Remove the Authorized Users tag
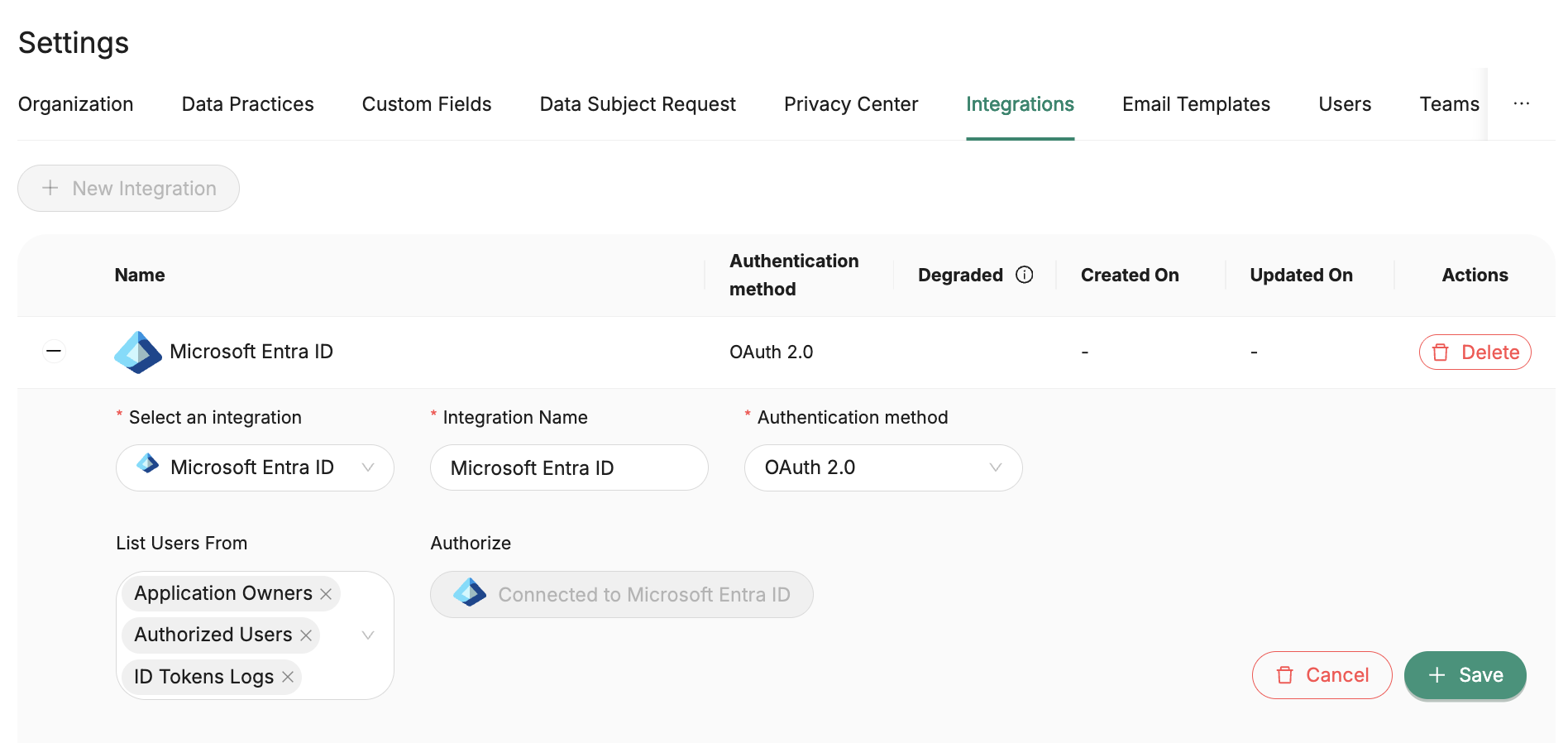Image resolution: width=1568 pixels, height=743 pixels. (x=306, y=635)
